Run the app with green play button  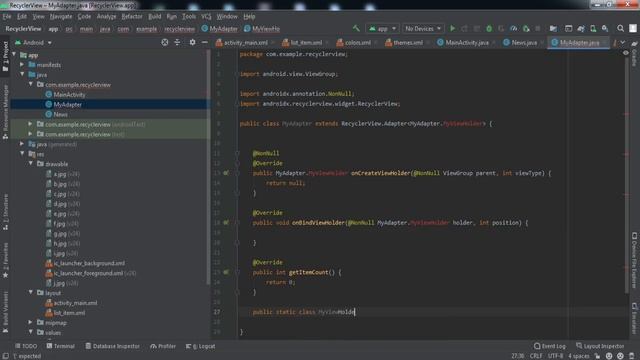point(452,29)
